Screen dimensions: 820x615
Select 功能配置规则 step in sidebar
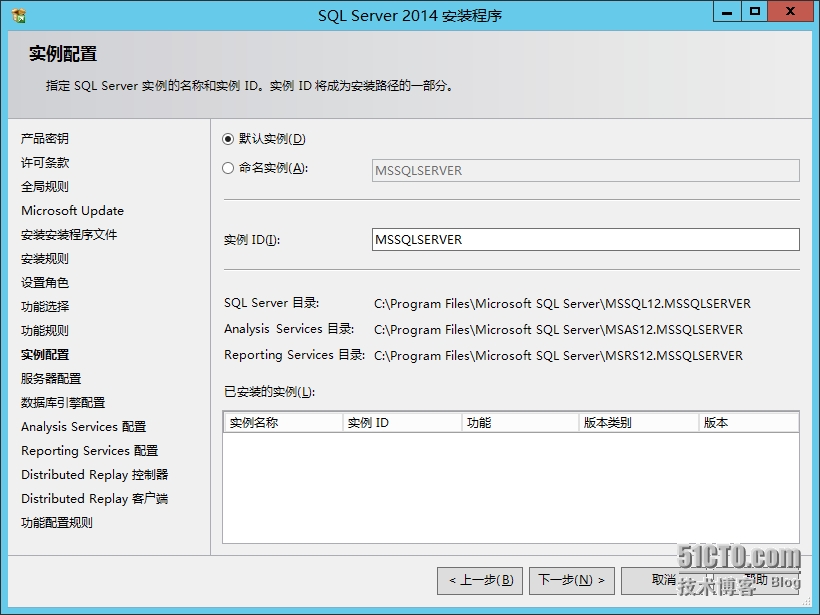click(x=57, y=522)
